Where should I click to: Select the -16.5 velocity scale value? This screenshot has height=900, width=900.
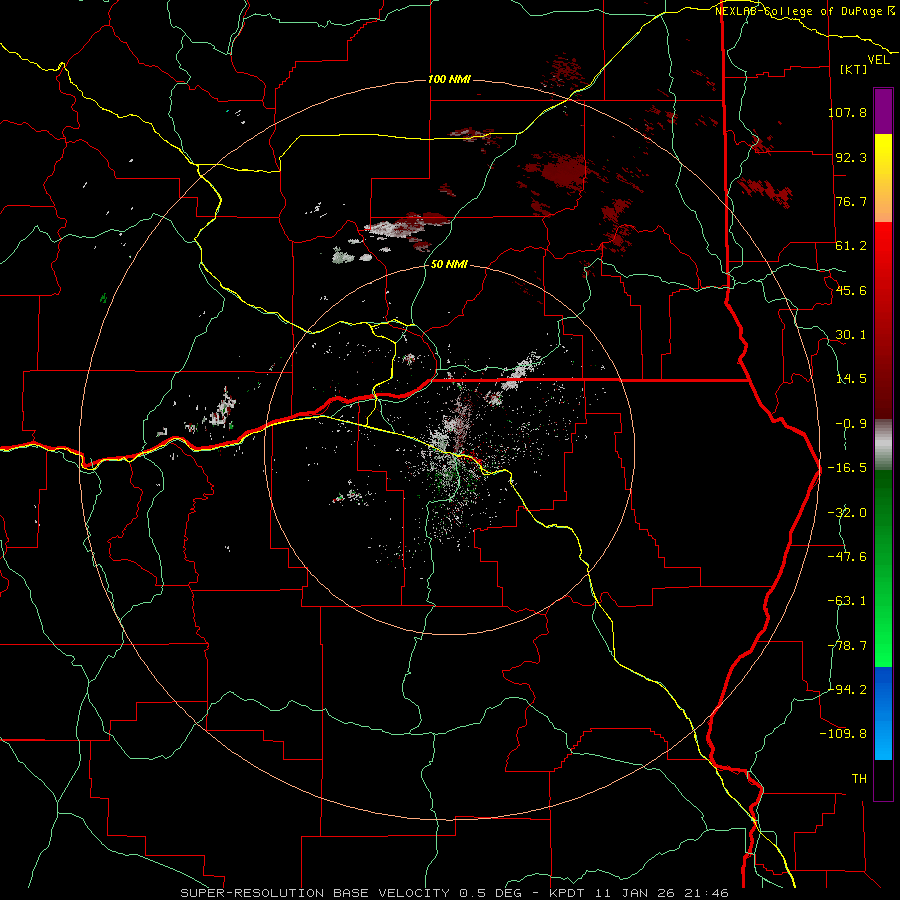click(847, 468)
